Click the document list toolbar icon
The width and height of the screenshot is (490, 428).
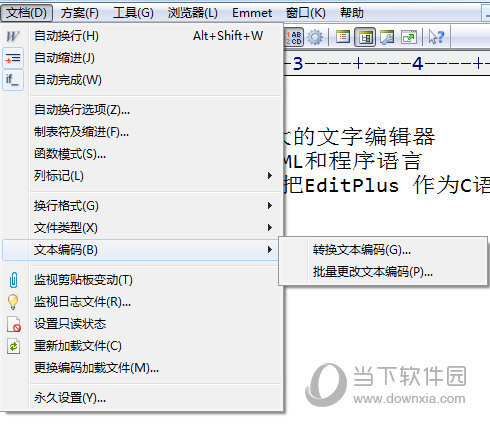point(343,37)
